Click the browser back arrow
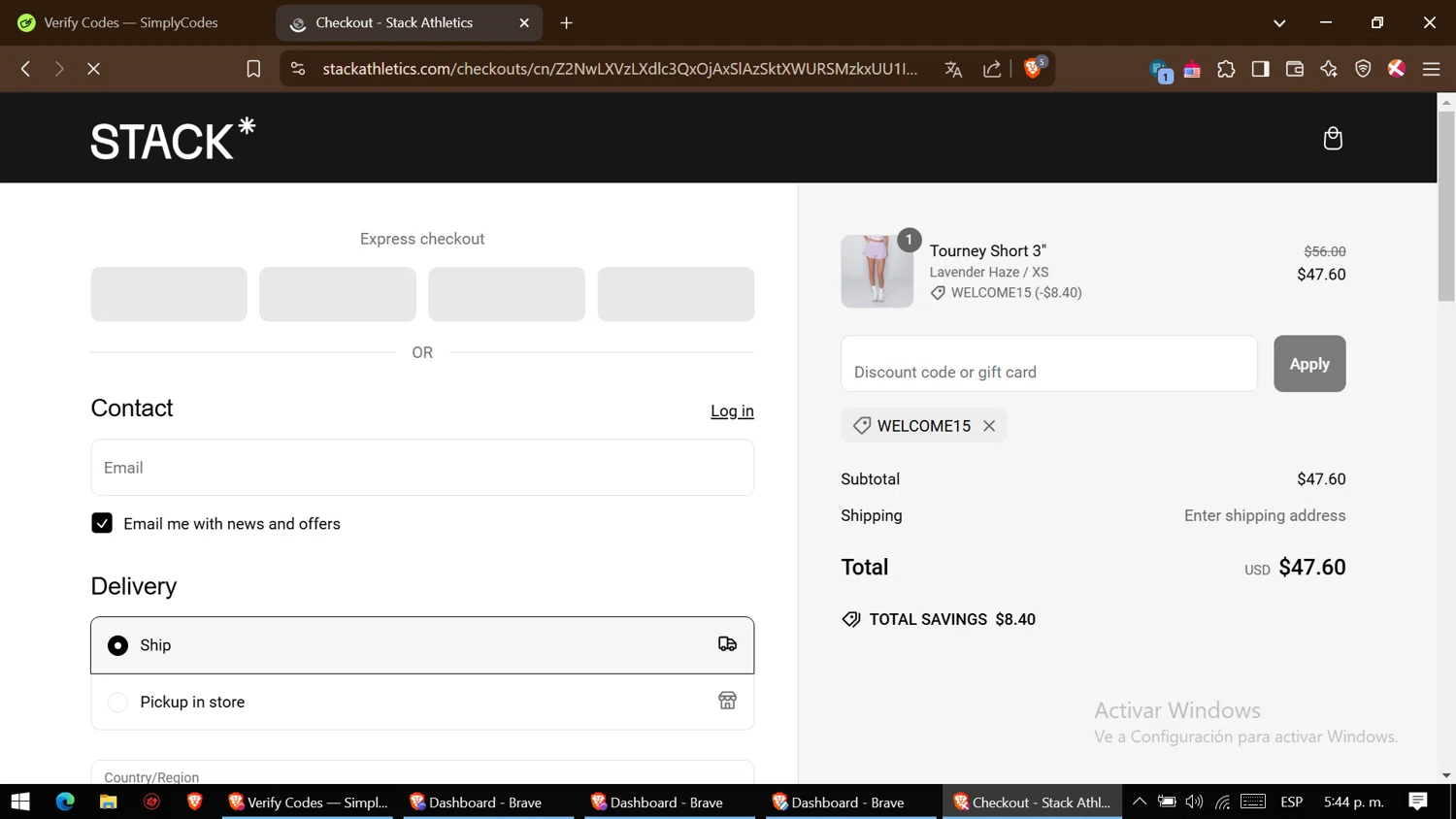The height and width of the screenshot is (819, 1456). click(x=26, y=69)
